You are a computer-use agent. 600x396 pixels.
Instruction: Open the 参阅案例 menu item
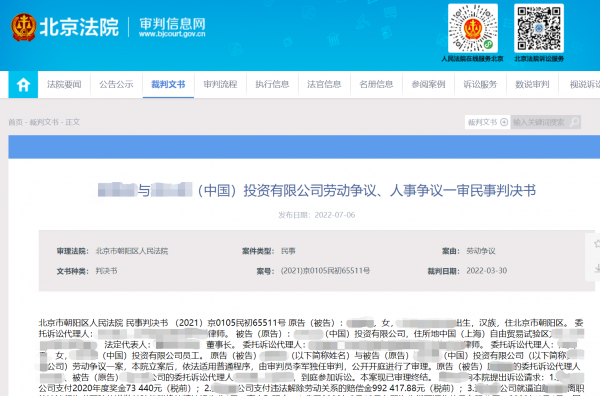click(x=428, y=84)
